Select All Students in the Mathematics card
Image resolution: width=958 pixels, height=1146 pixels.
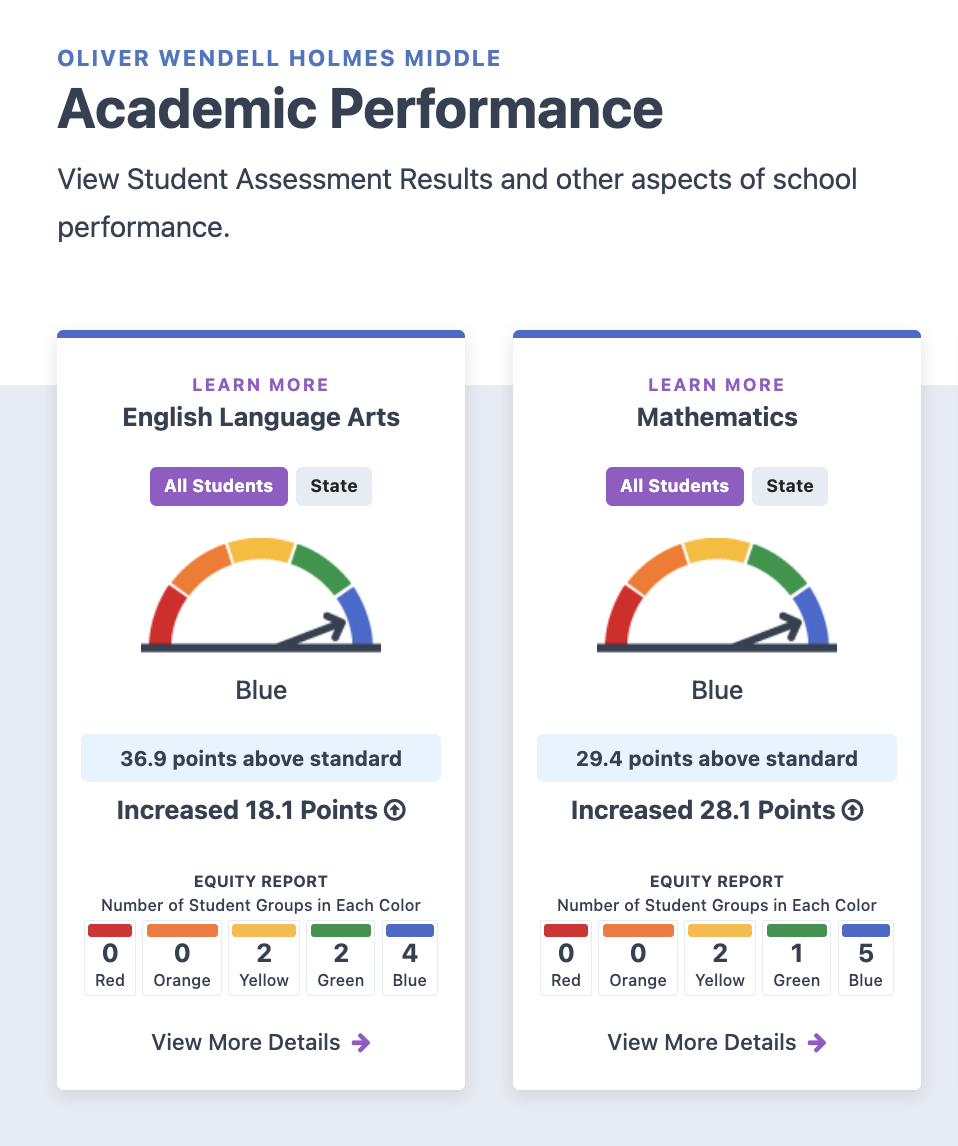(675, 486)
